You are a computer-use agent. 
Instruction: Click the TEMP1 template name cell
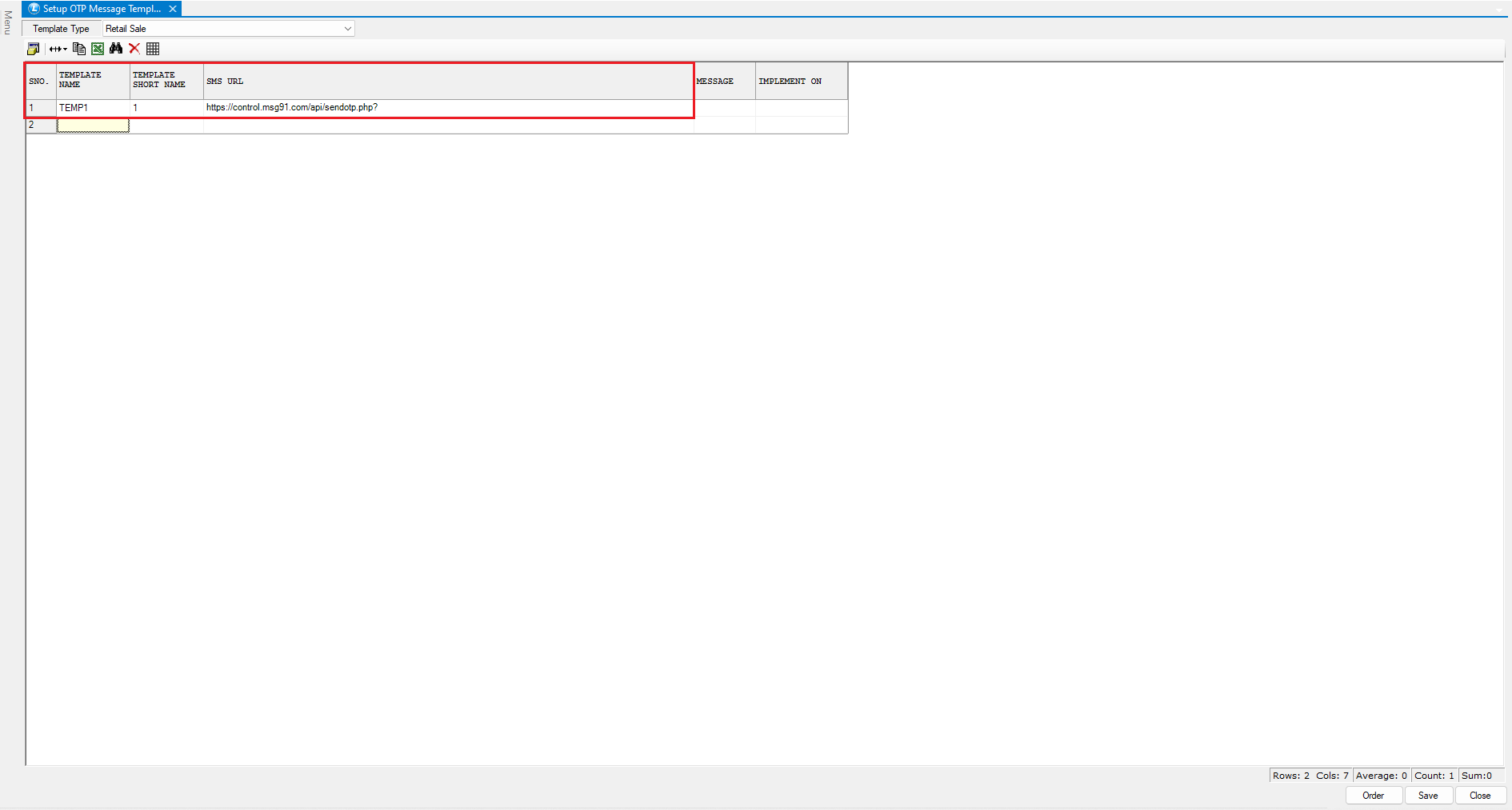tap(92, 108)
